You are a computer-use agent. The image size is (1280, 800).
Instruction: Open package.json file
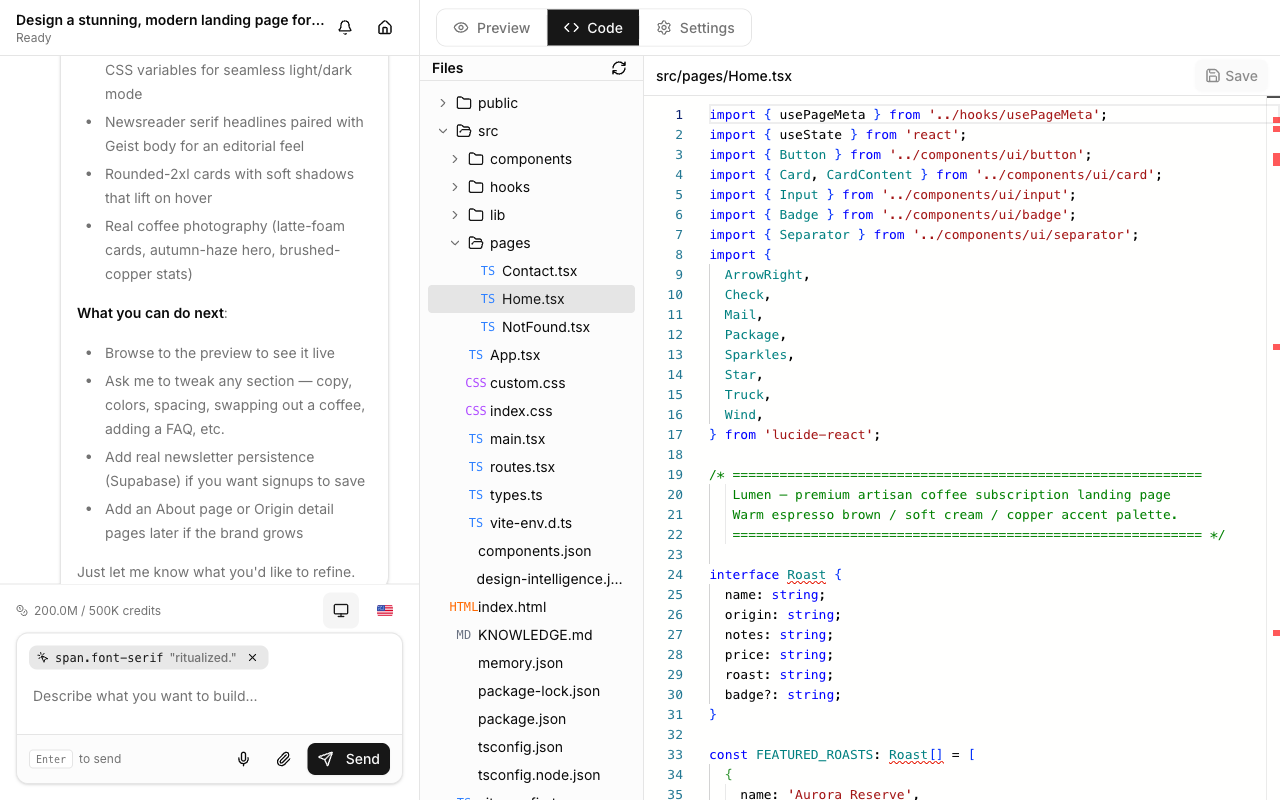tap(531, 719)
